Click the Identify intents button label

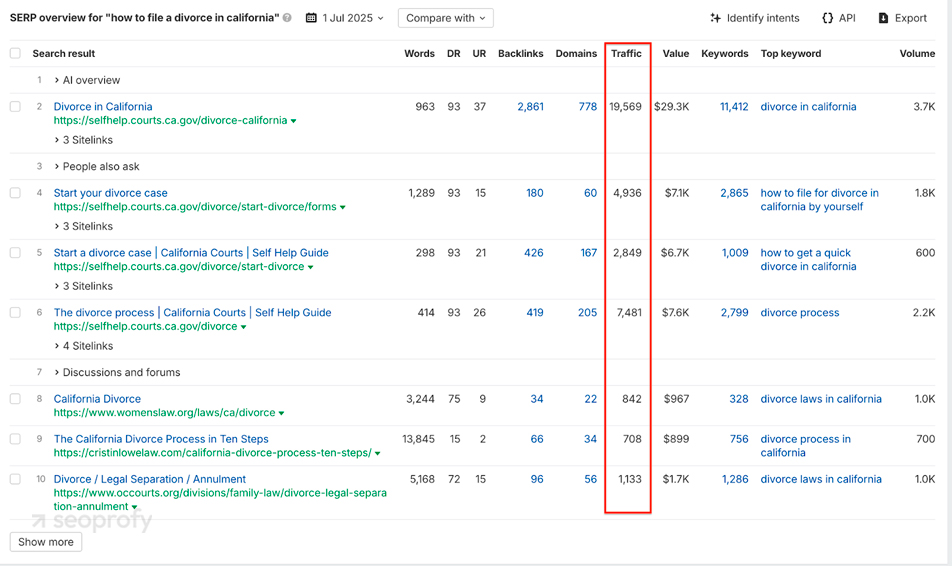(x=763, y=18)
